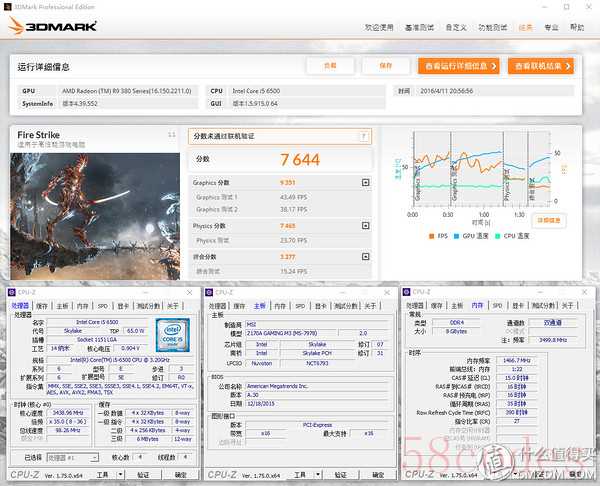Click the DDR4 memory type field
Screen dimensions: 600x486
[x=457, y=323]
